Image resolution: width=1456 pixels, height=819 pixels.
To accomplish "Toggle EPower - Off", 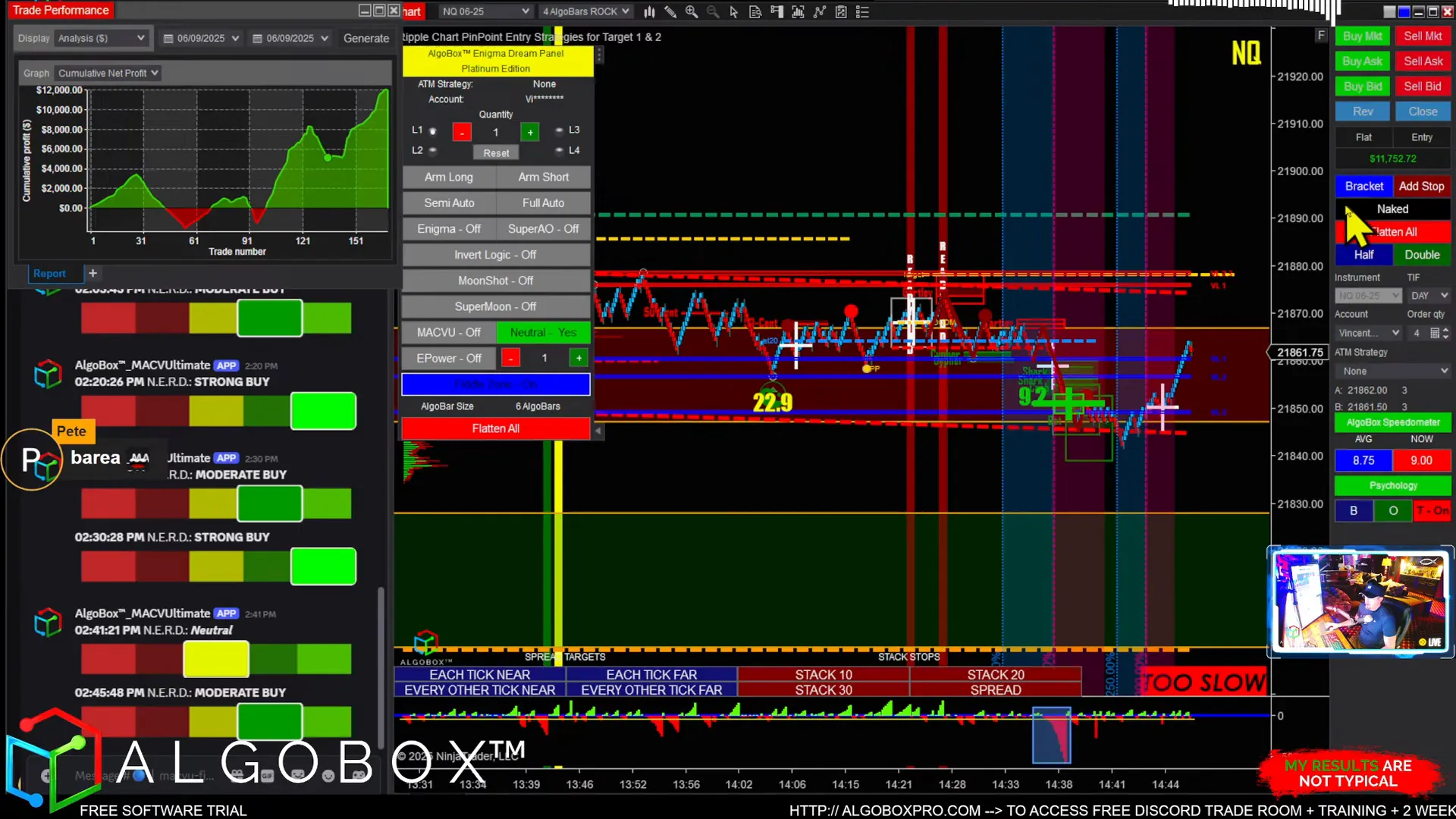I will coord(449,358).
